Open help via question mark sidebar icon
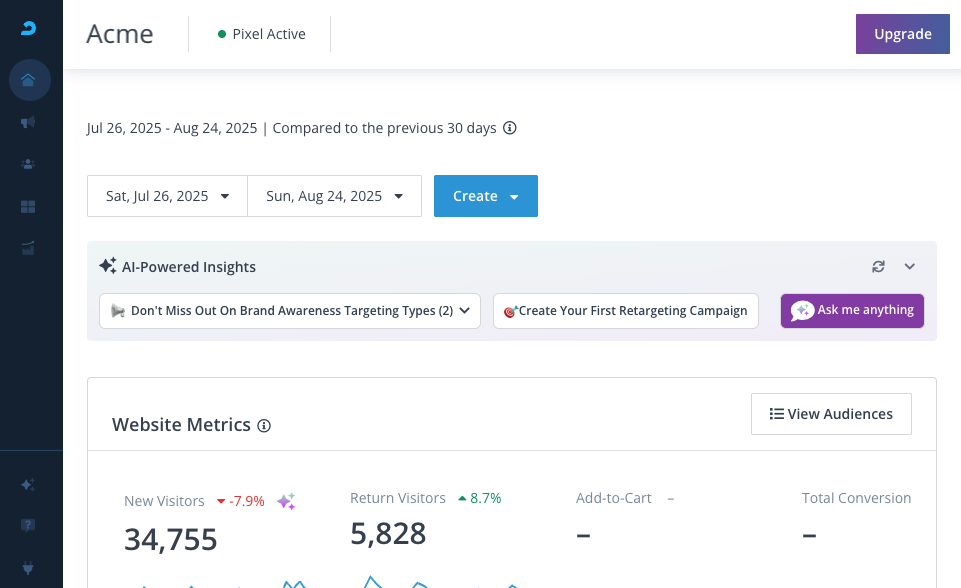Viewport: 961px width, 588px height. (29, 526)
